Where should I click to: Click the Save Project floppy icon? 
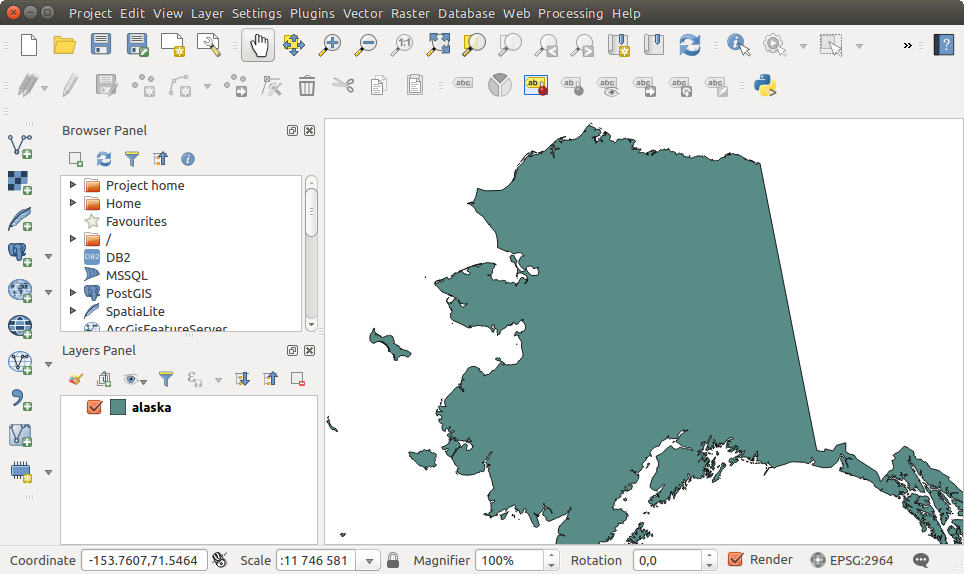(x=101, y=45)
